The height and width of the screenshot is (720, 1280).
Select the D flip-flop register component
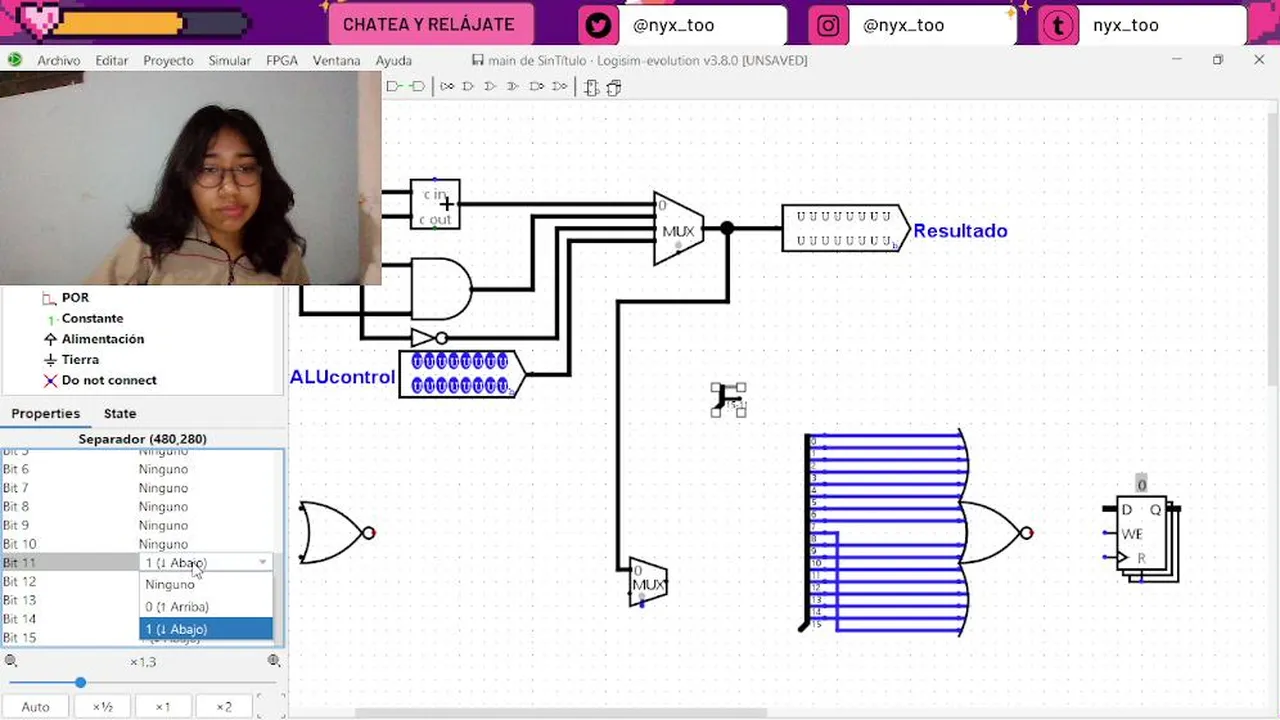click(x=1143, y=537)
